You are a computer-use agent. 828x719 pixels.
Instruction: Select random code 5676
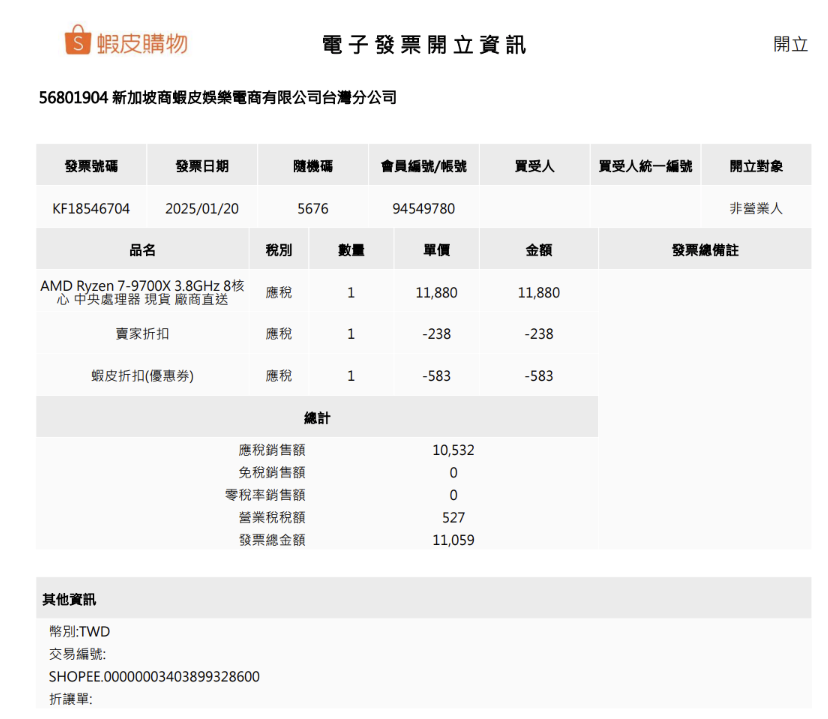[313, 209]
